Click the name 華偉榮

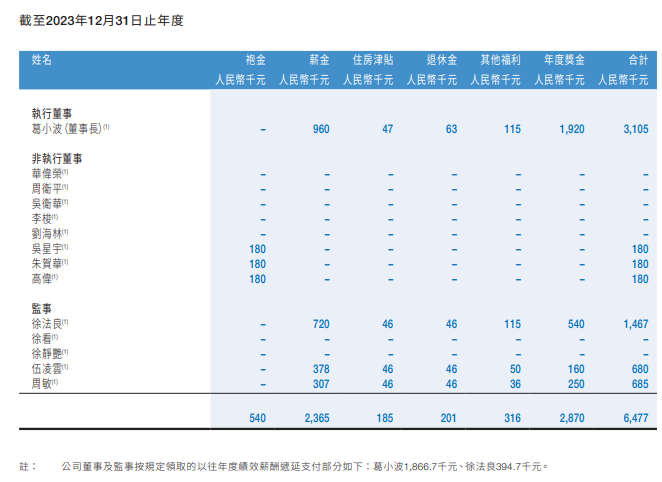(49, 174)
